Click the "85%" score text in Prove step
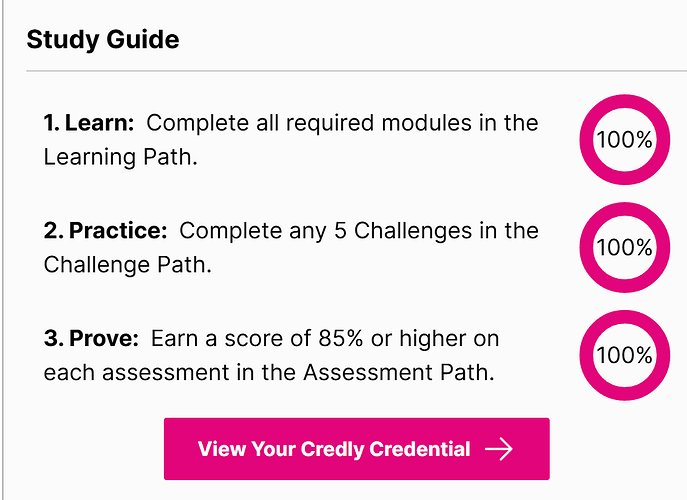687x500 pixels. [x=365, y=338]
